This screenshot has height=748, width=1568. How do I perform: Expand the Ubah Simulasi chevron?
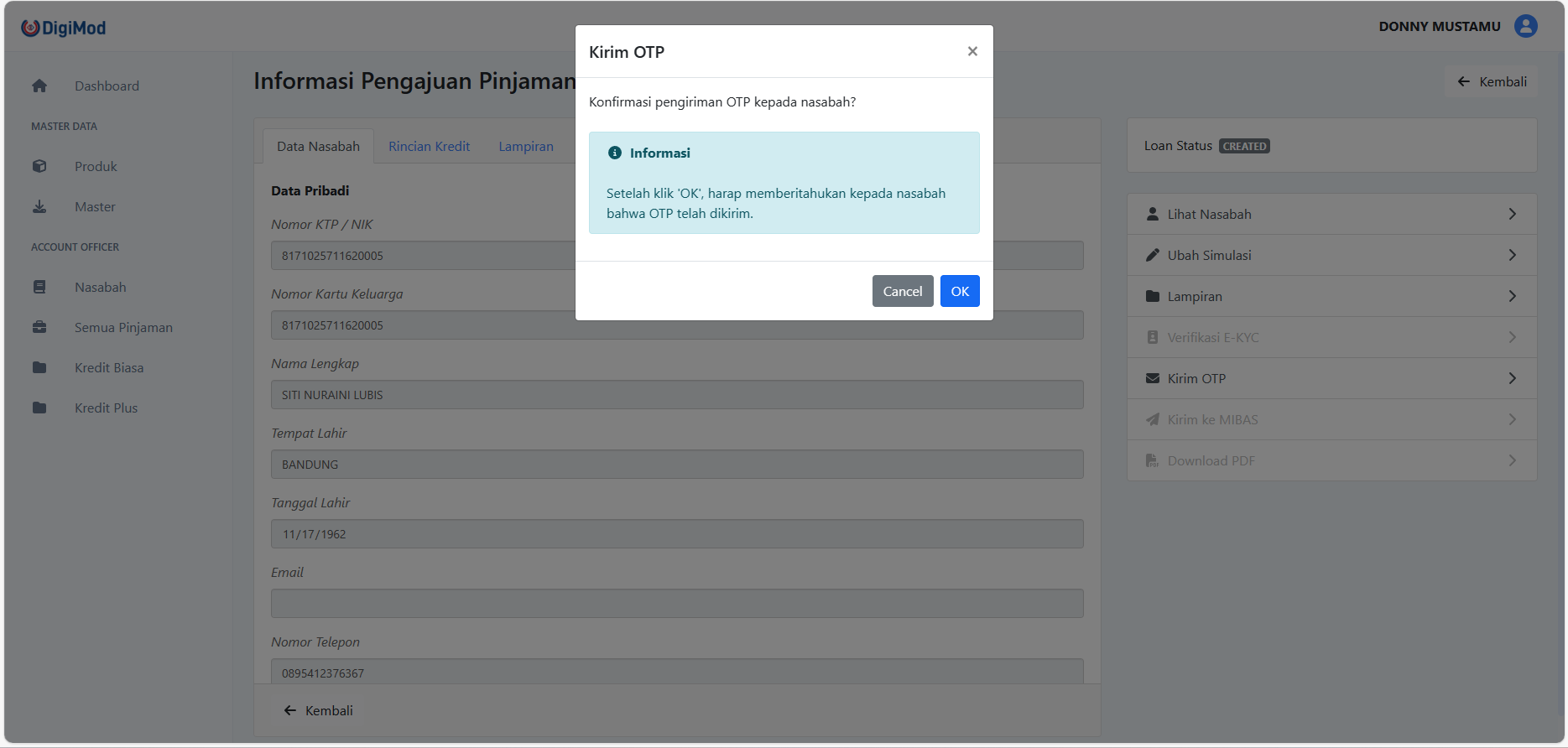[x=1512, y=255]
